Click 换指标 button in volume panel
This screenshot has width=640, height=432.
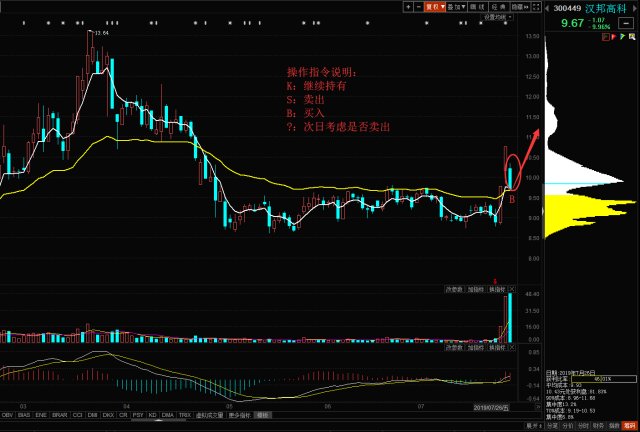497,289
